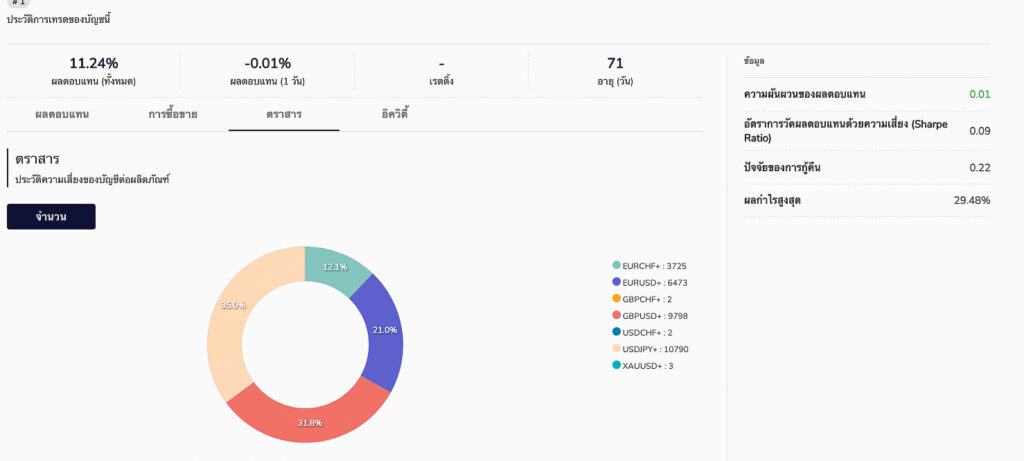Select the Sharpe Ratio row
Image resolution: width=1024 pixels, height=461 pixels.
coord(860,131)
